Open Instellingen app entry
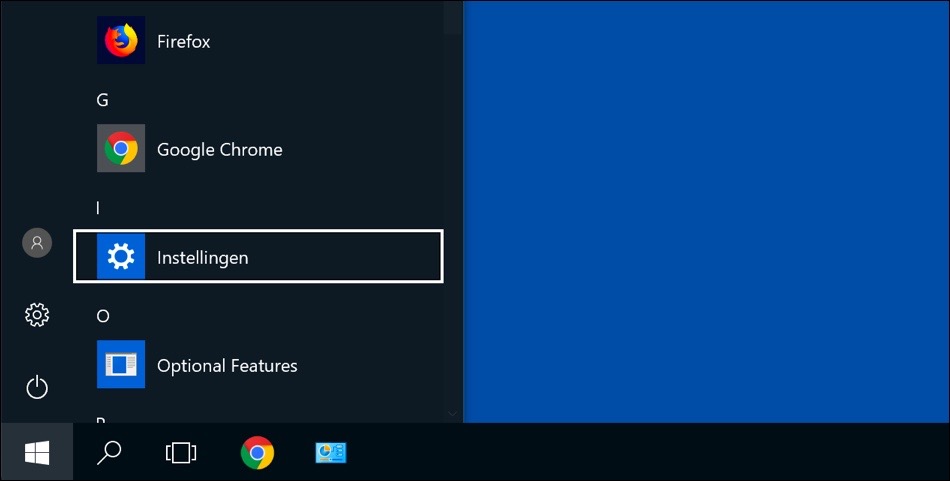Screen dimensions: 950x481 point(258,256)
